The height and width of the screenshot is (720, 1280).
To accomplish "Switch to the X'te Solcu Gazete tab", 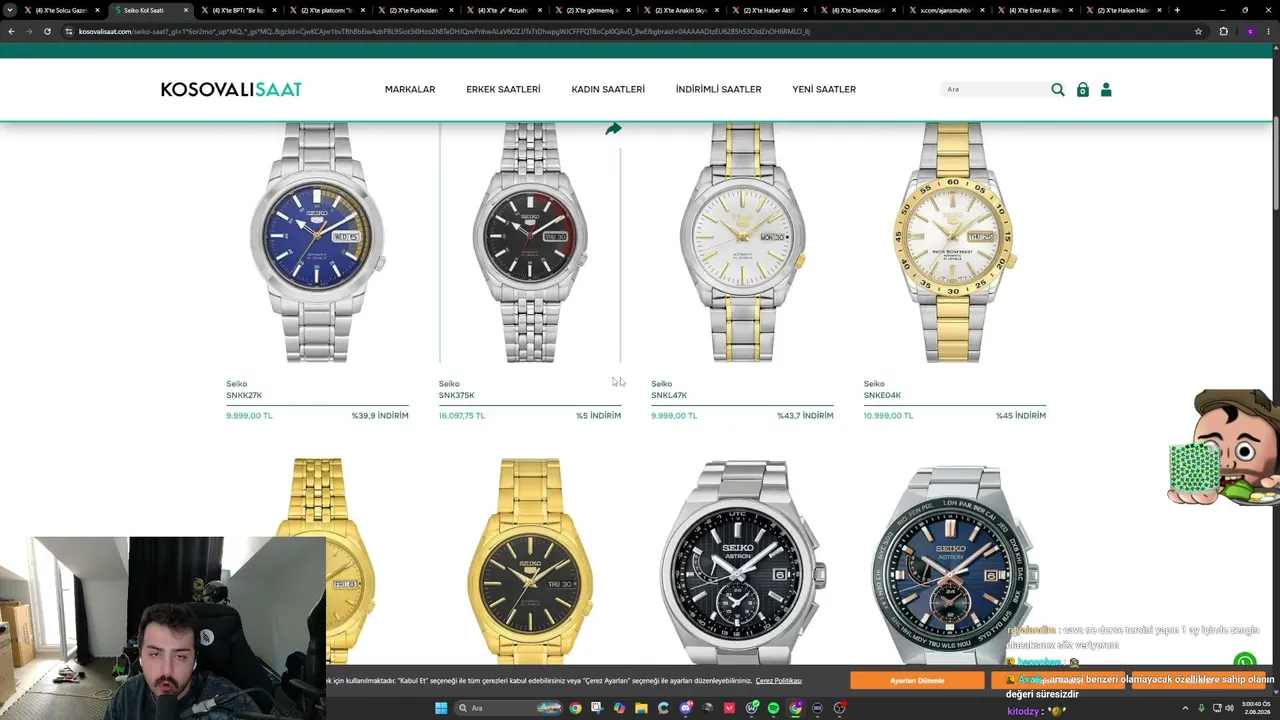I will (x=62, y=10).
